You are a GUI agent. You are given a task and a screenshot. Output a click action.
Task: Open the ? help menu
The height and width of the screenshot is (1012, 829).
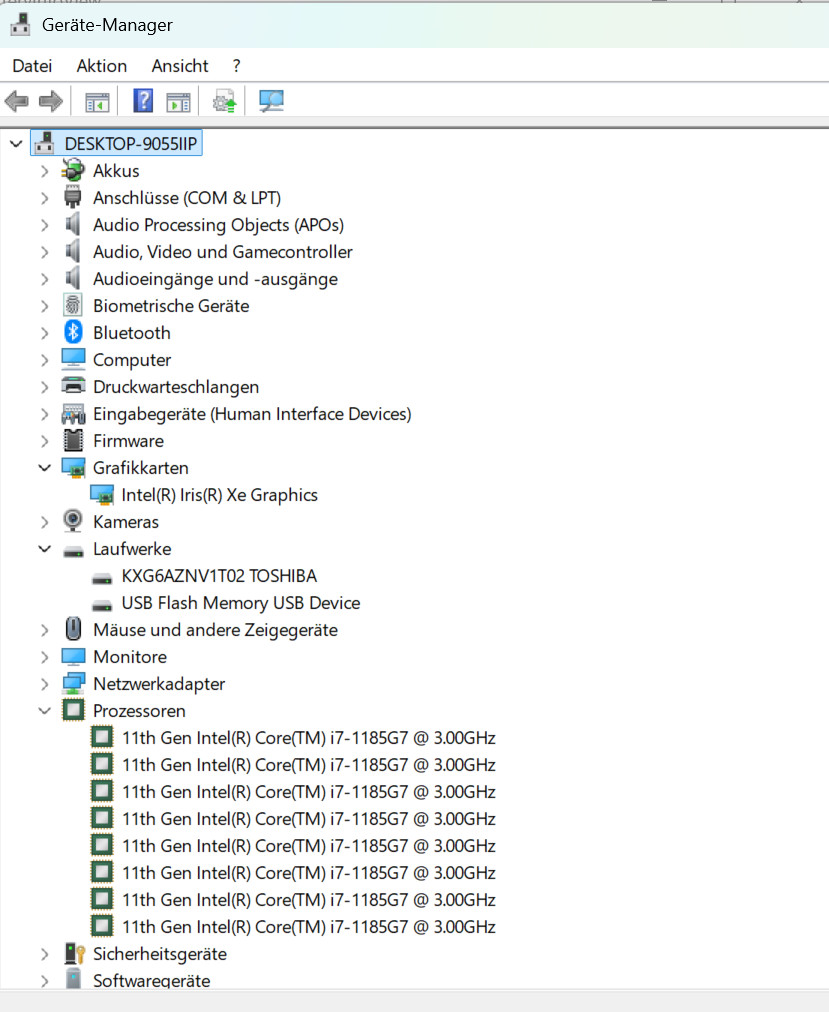tap(236, 66)
